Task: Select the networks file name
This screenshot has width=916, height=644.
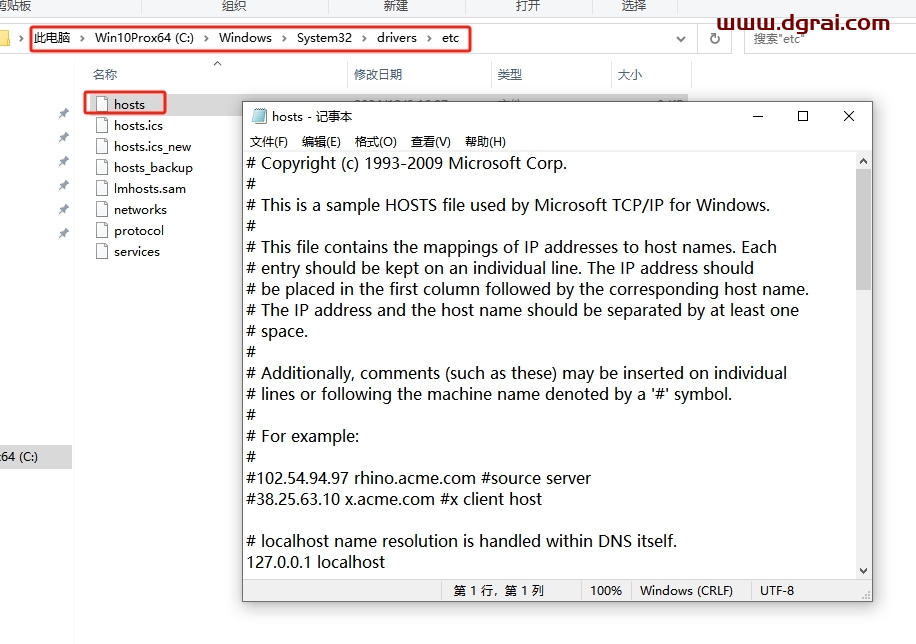Action: (140, 209)
